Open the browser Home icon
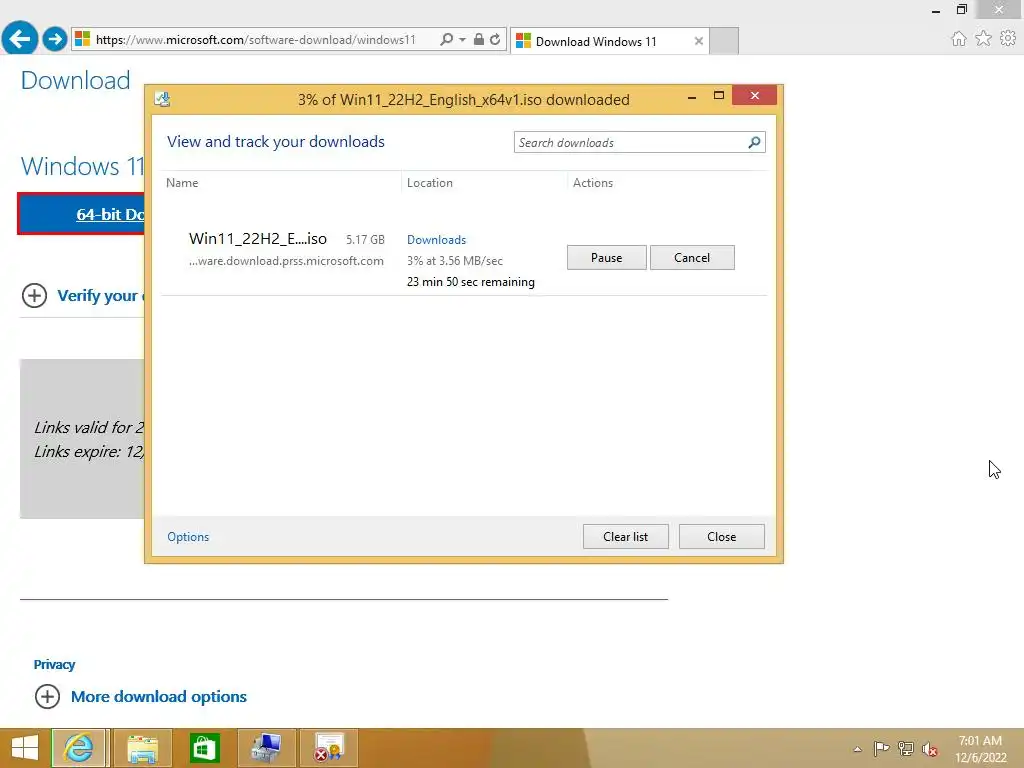The height and width of the screenshot is (768, 1024). tap(958, 39)
